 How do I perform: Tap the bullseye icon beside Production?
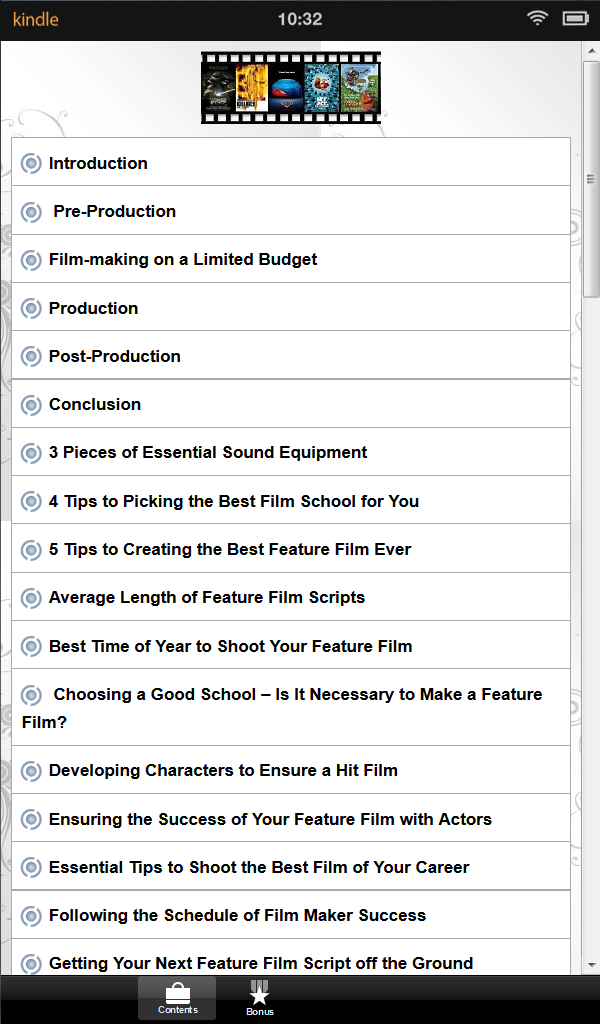(x=31, y=308)
